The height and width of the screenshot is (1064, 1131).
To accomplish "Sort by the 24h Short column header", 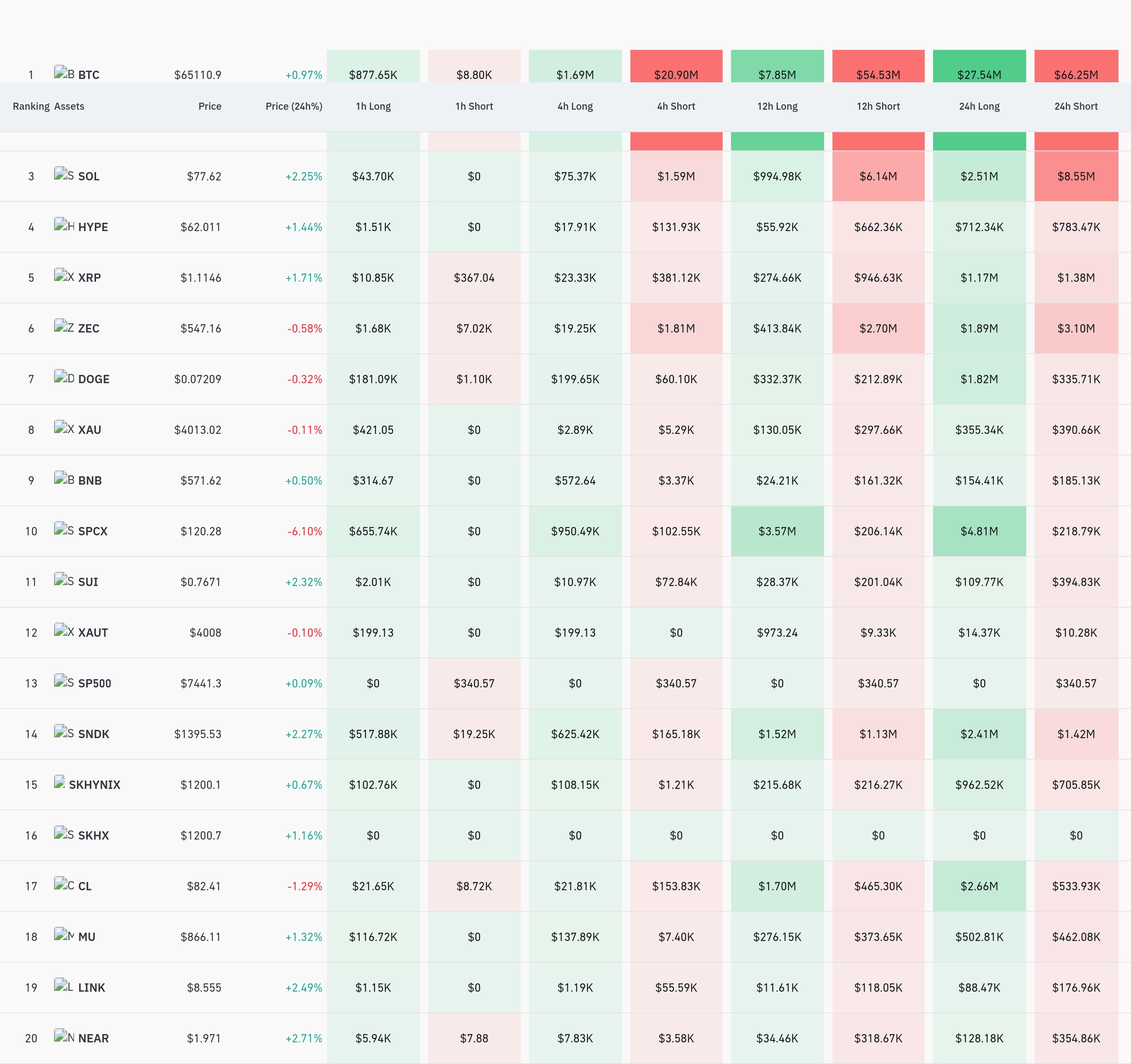I will 1076,106.
